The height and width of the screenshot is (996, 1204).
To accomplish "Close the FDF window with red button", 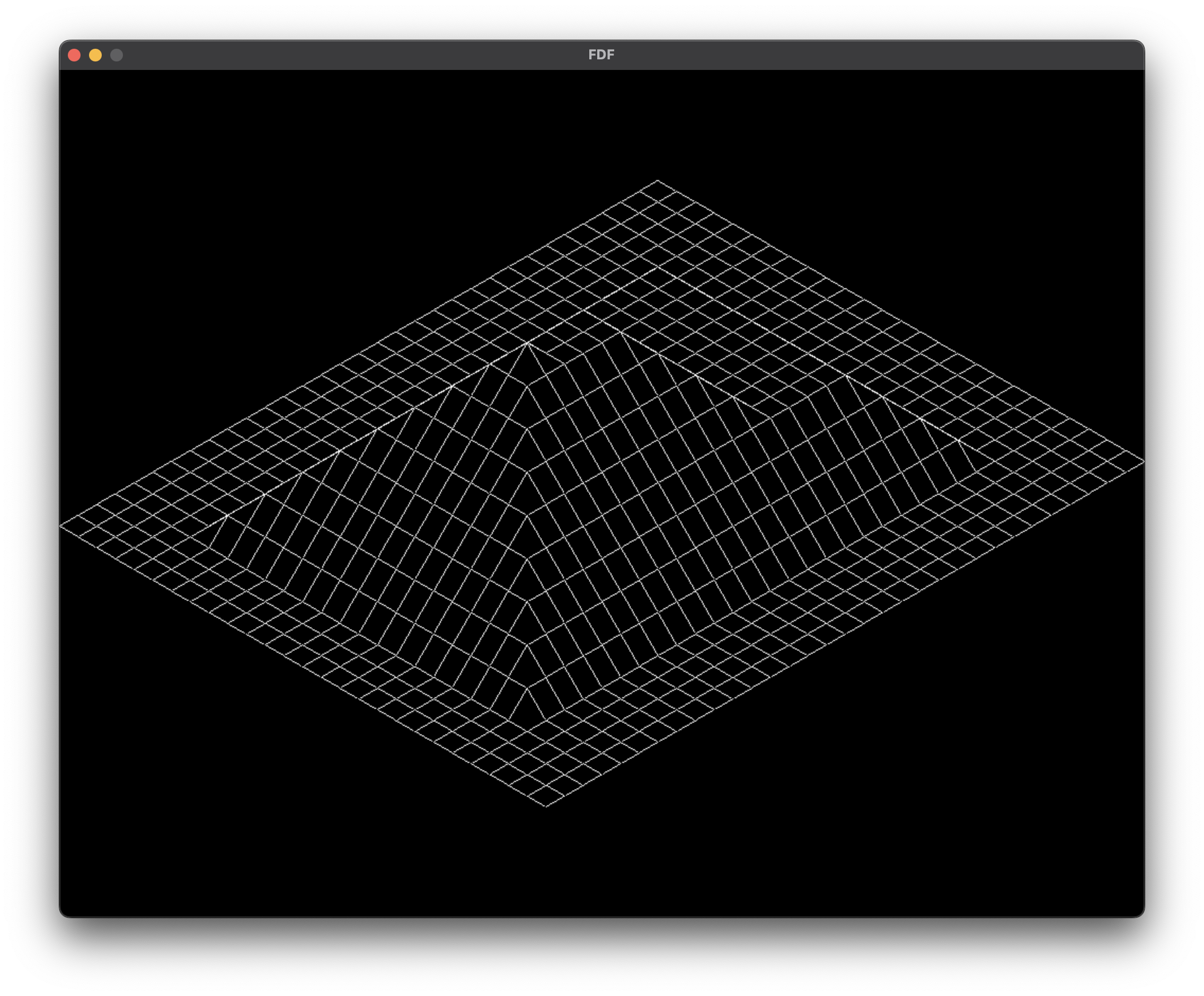I will click(x=74, y=55).
